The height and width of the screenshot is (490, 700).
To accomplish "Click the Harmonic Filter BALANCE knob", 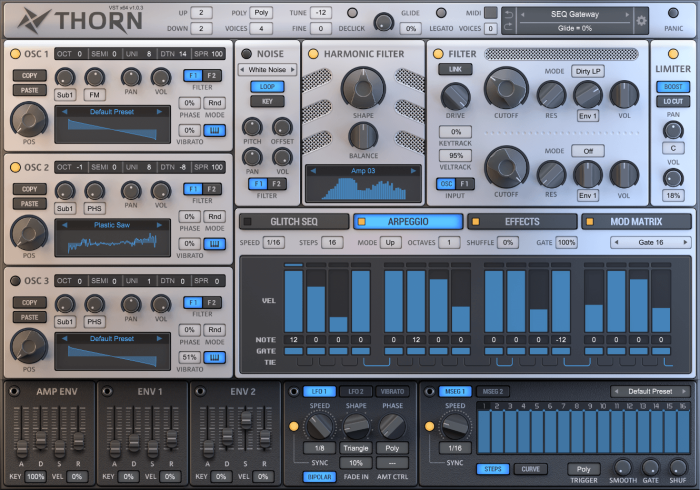I will click(363, 136).
